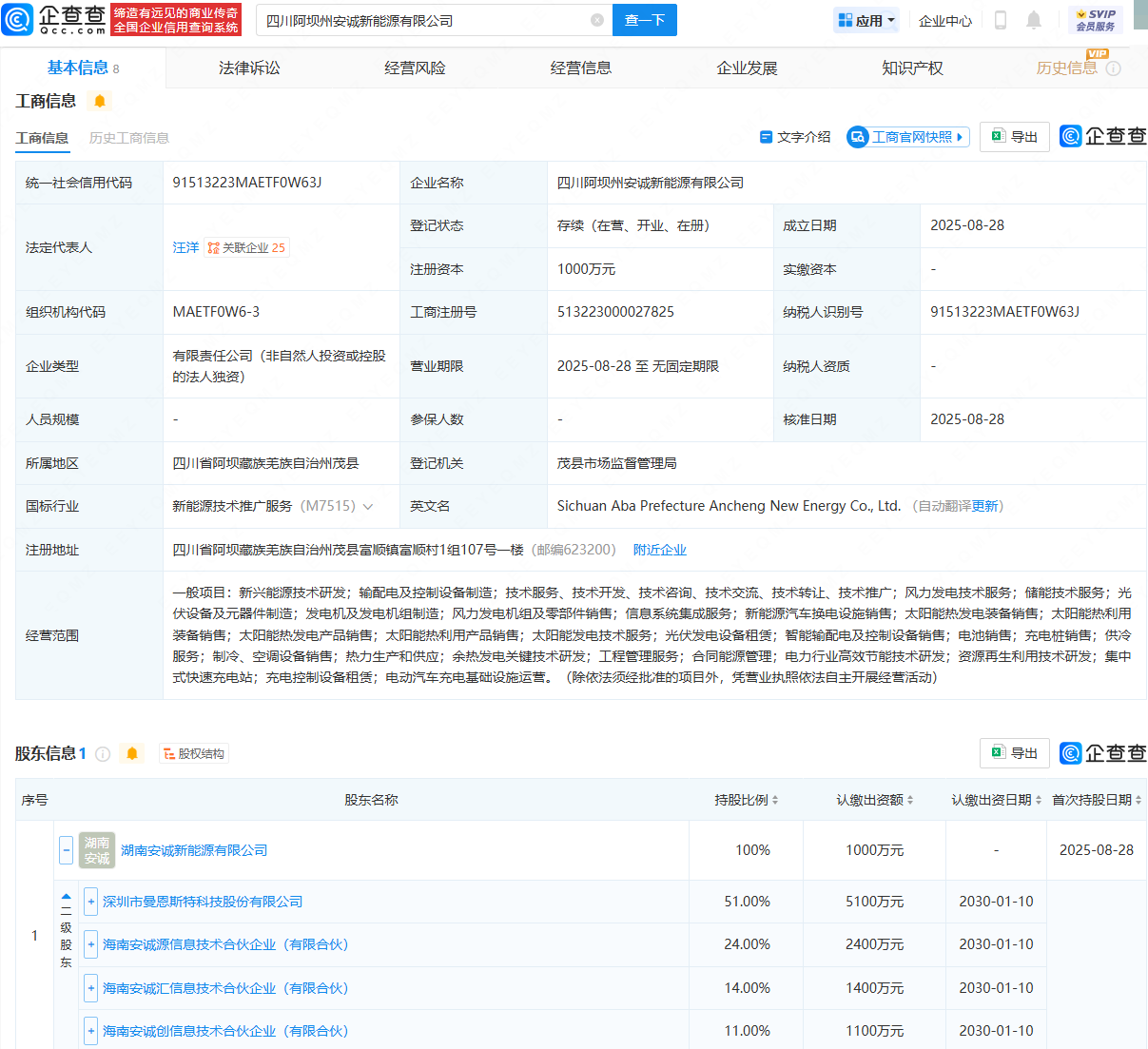Viewport: 1148px width, 1049px height.
Task: Sort by 持股比例 column
Action: pyautogui.click(x=747, y=800)
